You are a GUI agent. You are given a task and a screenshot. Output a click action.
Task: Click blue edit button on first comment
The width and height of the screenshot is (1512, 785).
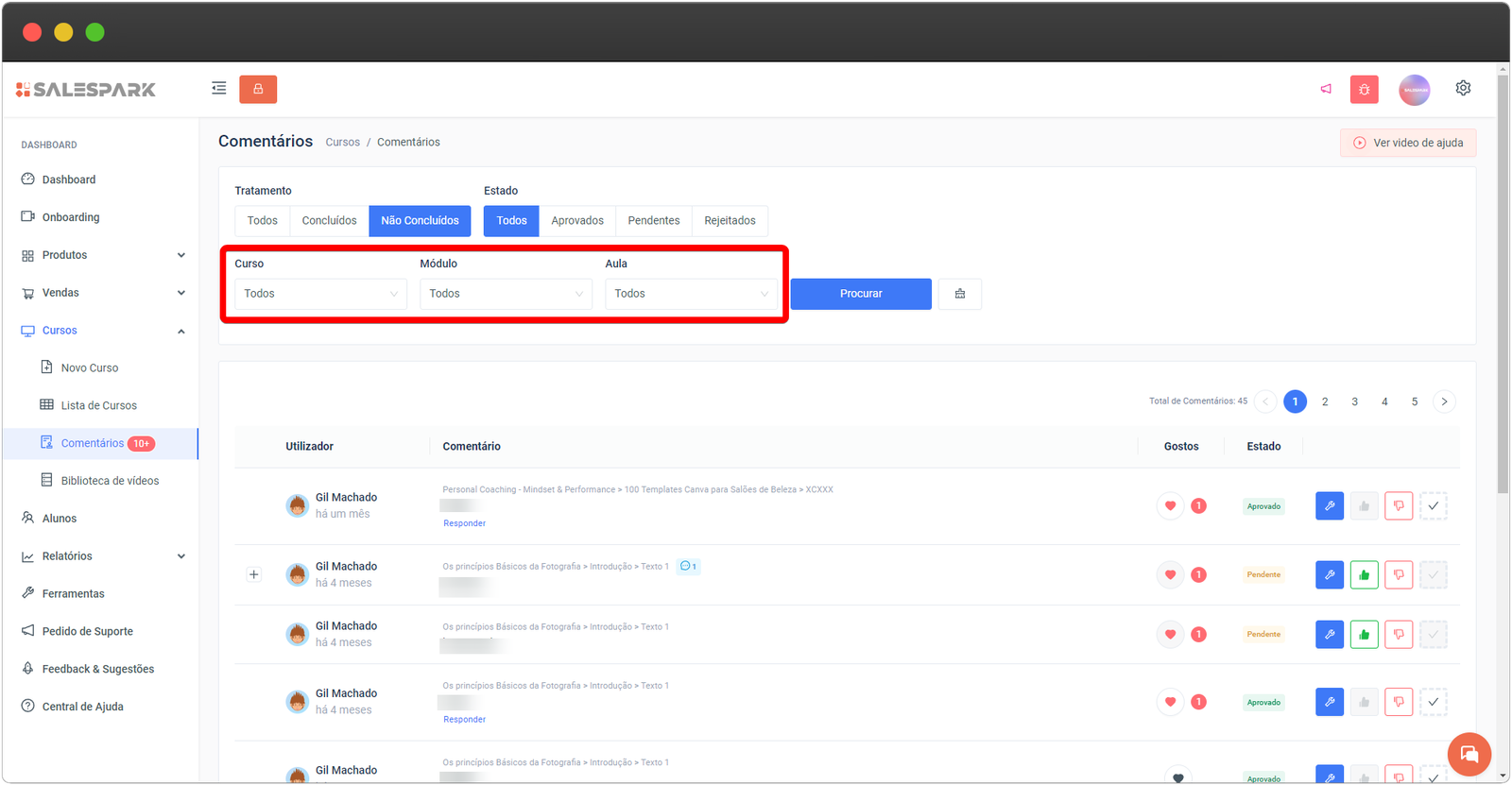coord(1329,506)
